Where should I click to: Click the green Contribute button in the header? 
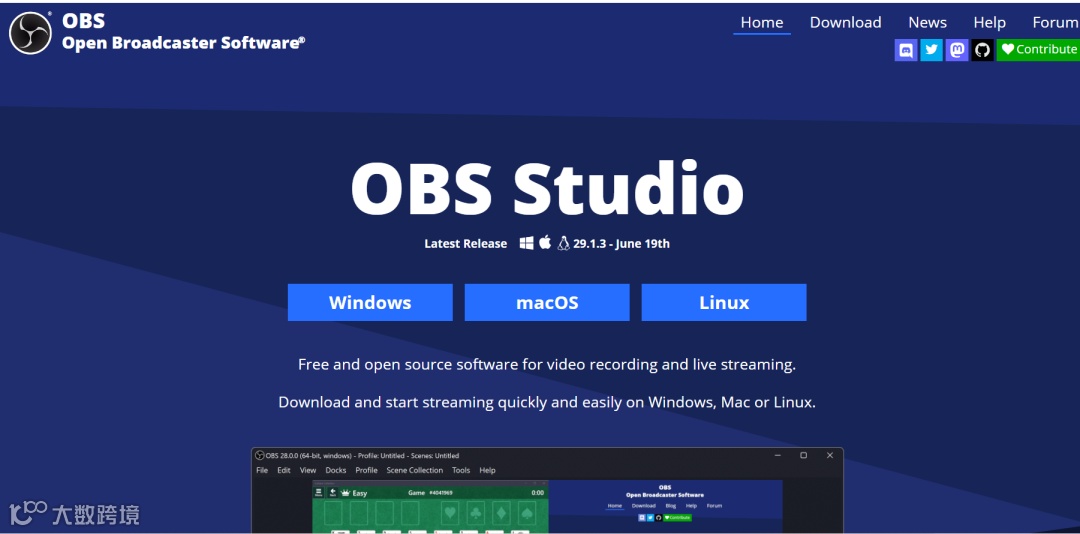coord(1038,50)
